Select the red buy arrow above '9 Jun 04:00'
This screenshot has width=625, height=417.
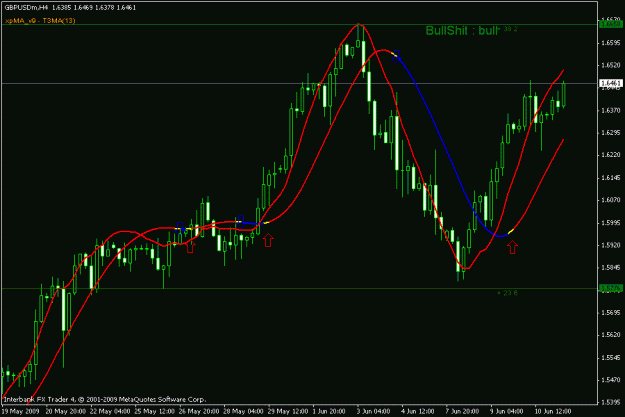pyautogui.click(x=512, y=247)
